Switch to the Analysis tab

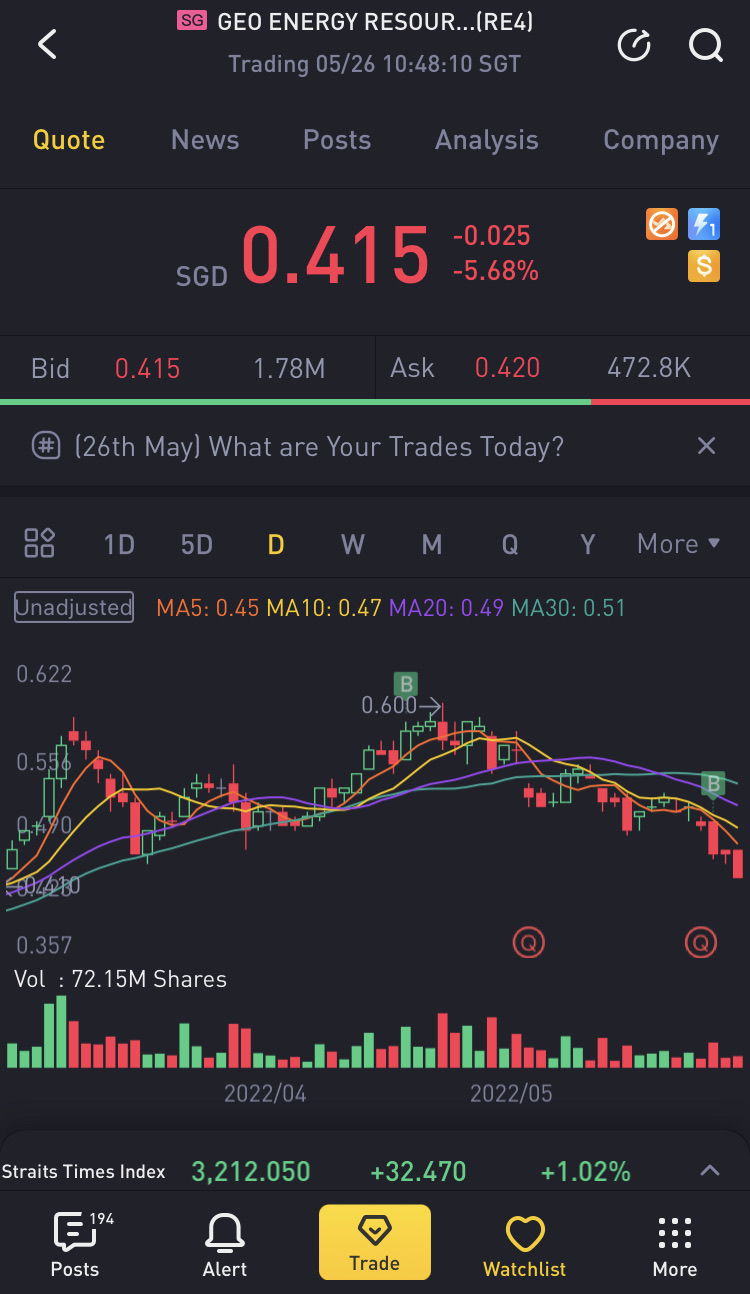[487, 140]
